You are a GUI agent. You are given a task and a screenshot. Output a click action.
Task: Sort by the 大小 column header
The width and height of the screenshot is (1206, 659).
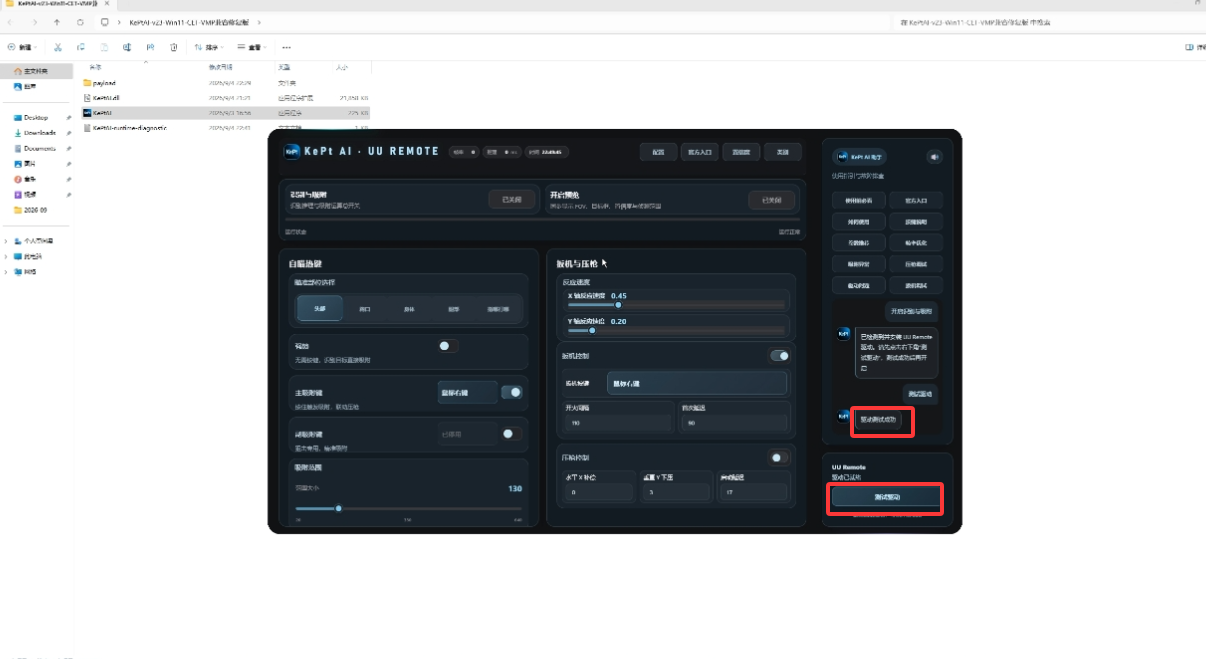(x=342, y=67)
